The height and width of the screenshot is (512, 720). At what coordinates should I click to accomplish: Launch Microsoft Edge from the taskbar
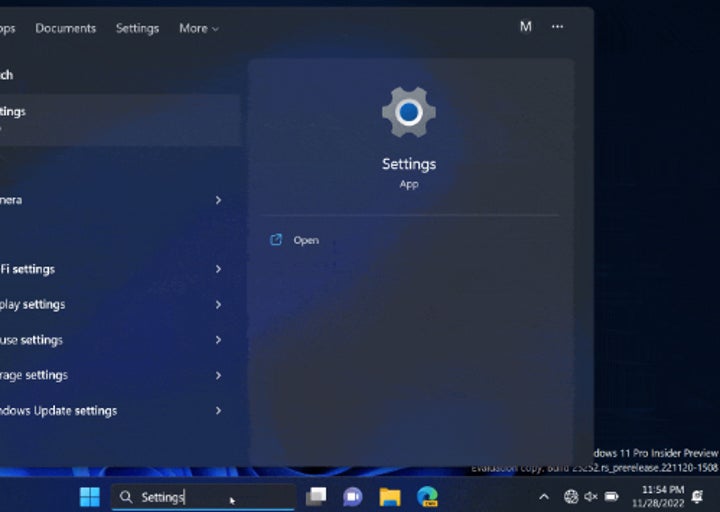[427, 497]
